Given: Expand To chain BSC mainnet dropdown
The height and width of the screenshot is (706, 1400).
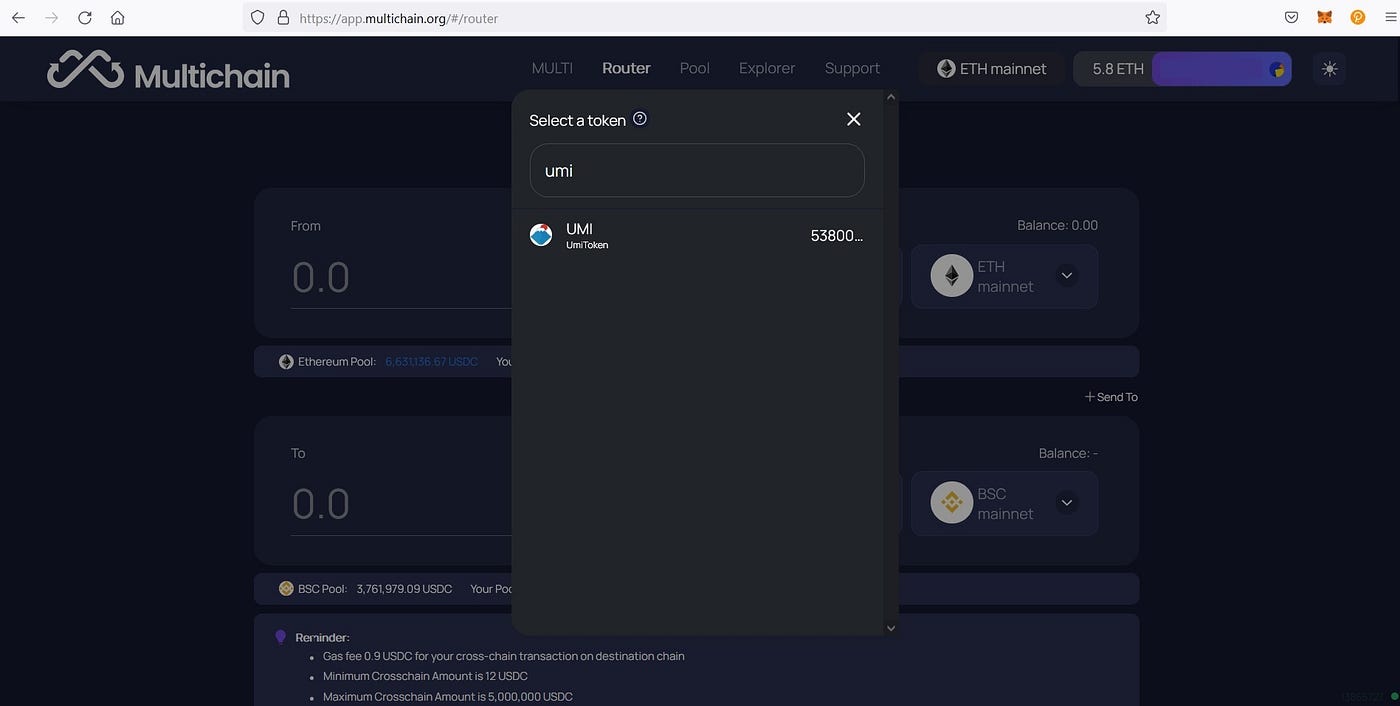Looking at the screenshot, I should 1004,503.
